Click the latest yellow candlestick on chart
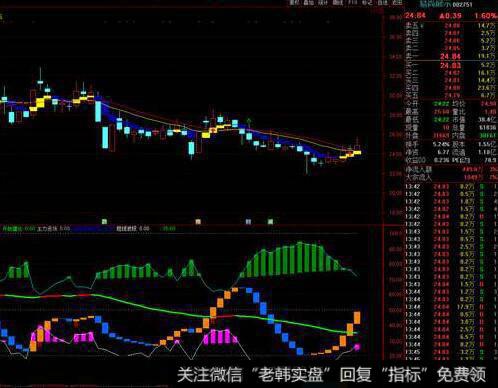This screenshot has height=388, width=498. click(357, 153)
